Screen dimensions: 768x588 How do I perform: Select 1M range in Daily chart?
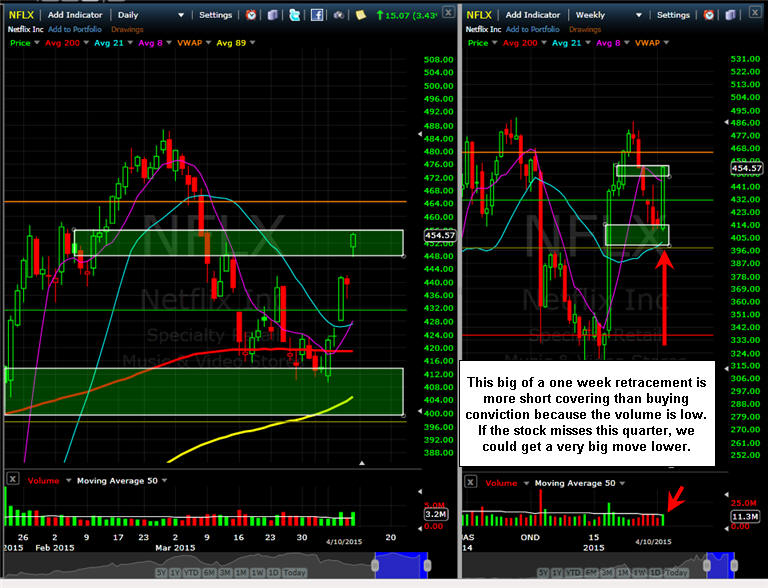(241, 572)
